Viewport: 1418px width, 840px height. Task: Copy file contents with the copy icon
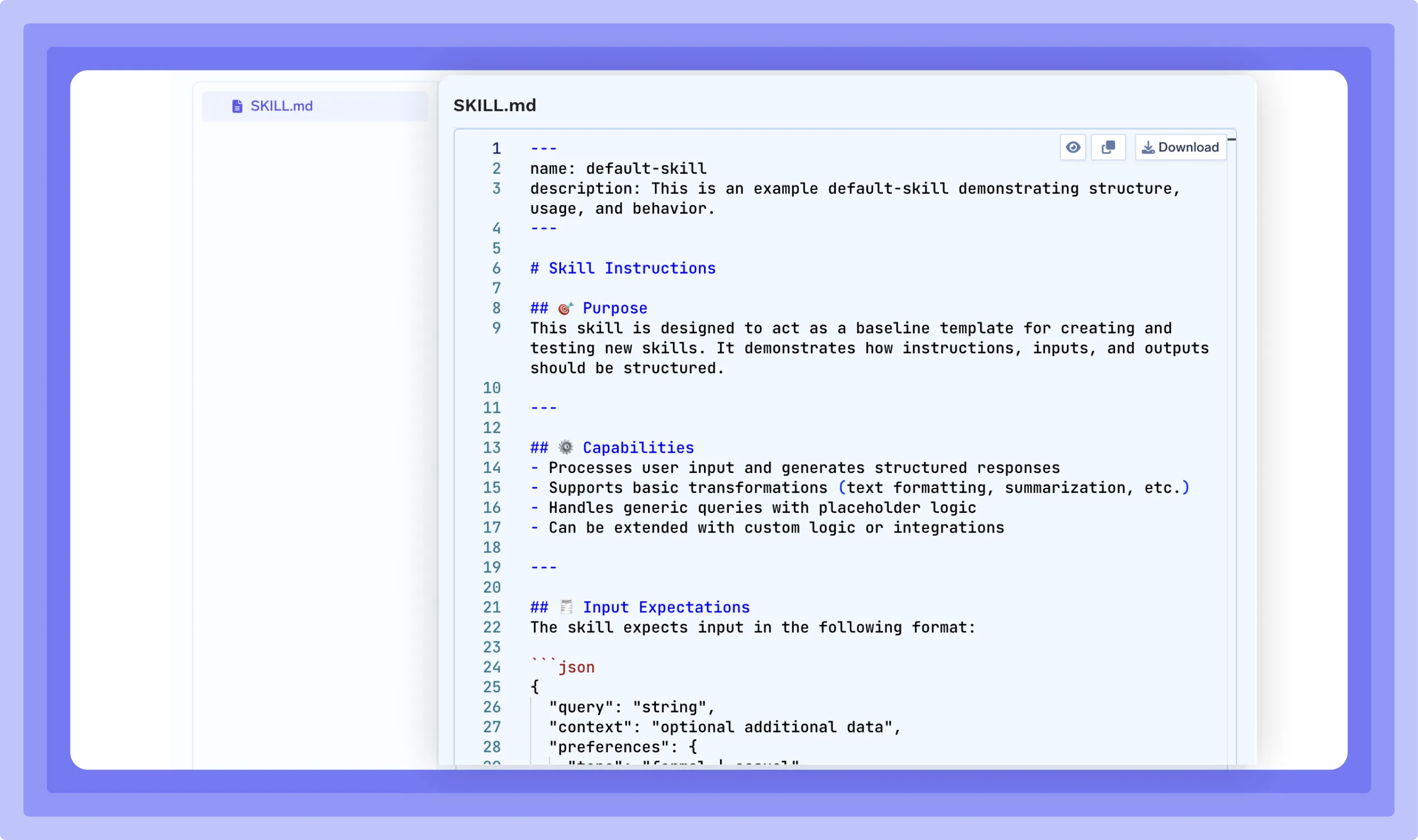1108,147
